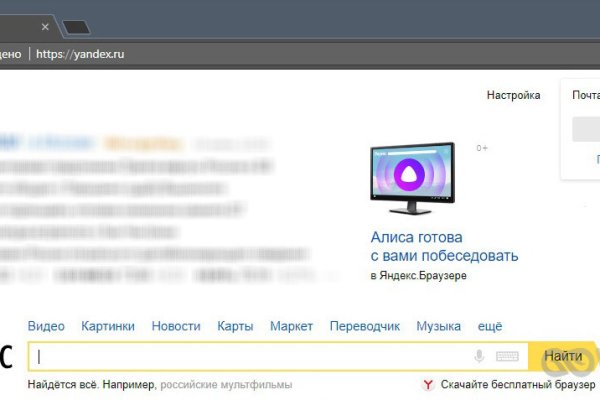The image size is (600, 400).
Task: Go to Картинки image search
Action: (108, 326)
